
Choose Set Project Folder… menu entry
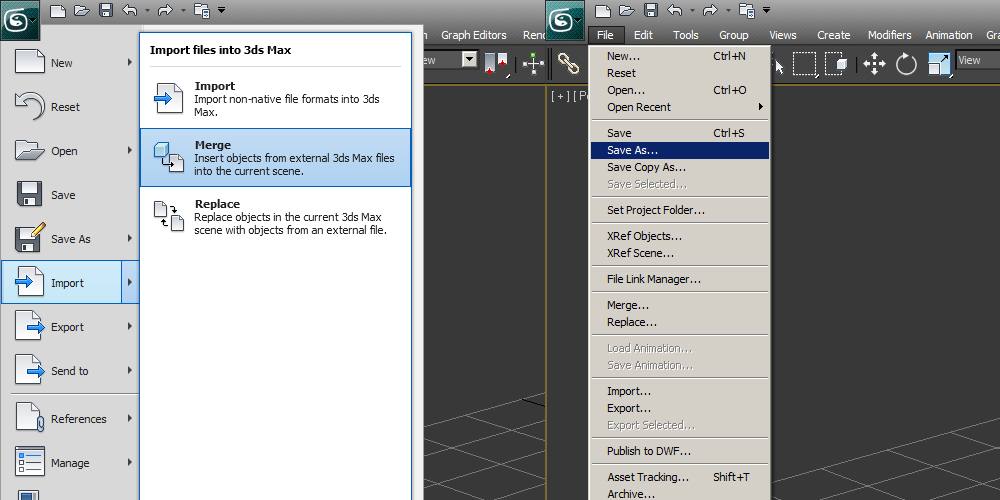coord(680,210)
